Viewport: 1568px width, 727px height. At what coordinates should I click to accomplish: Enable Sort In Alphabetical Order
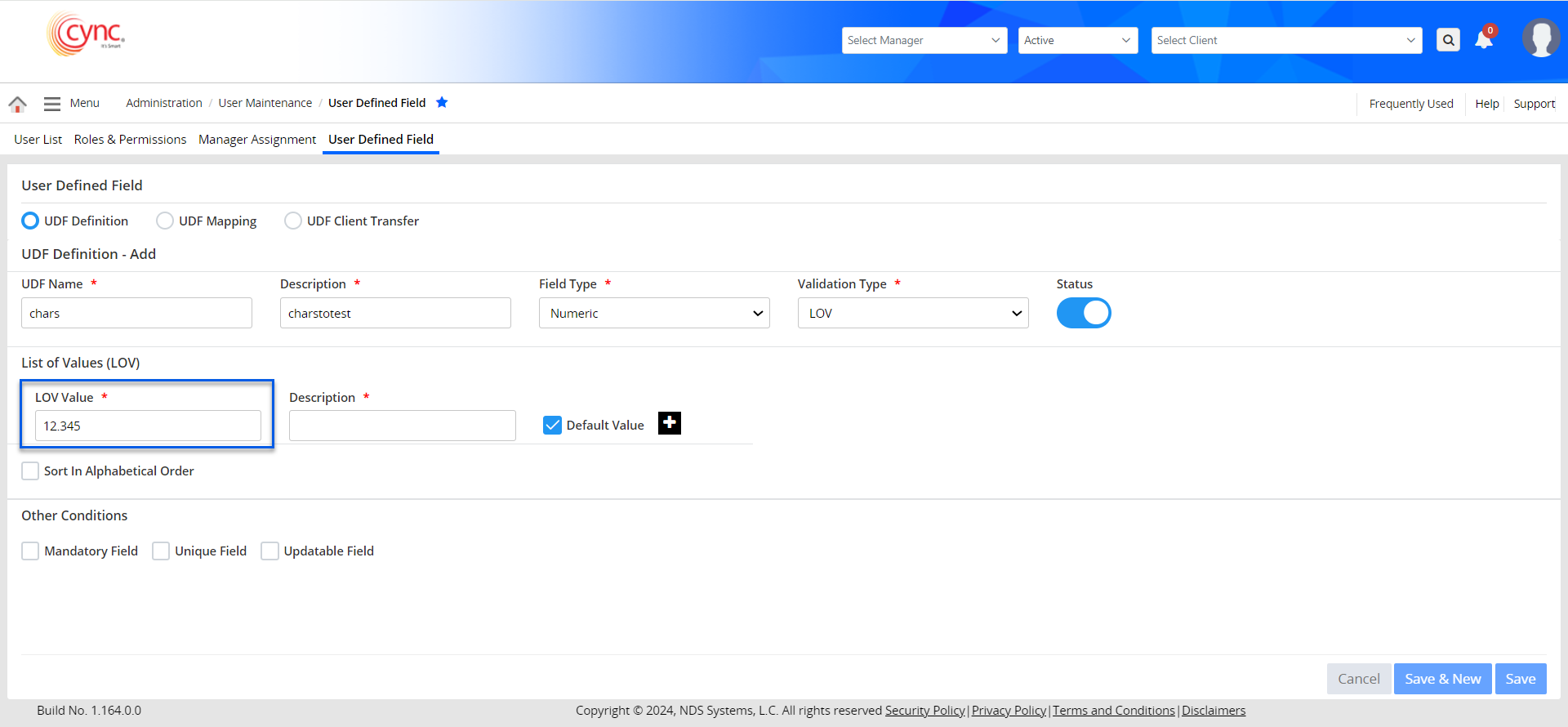[30, 471]
